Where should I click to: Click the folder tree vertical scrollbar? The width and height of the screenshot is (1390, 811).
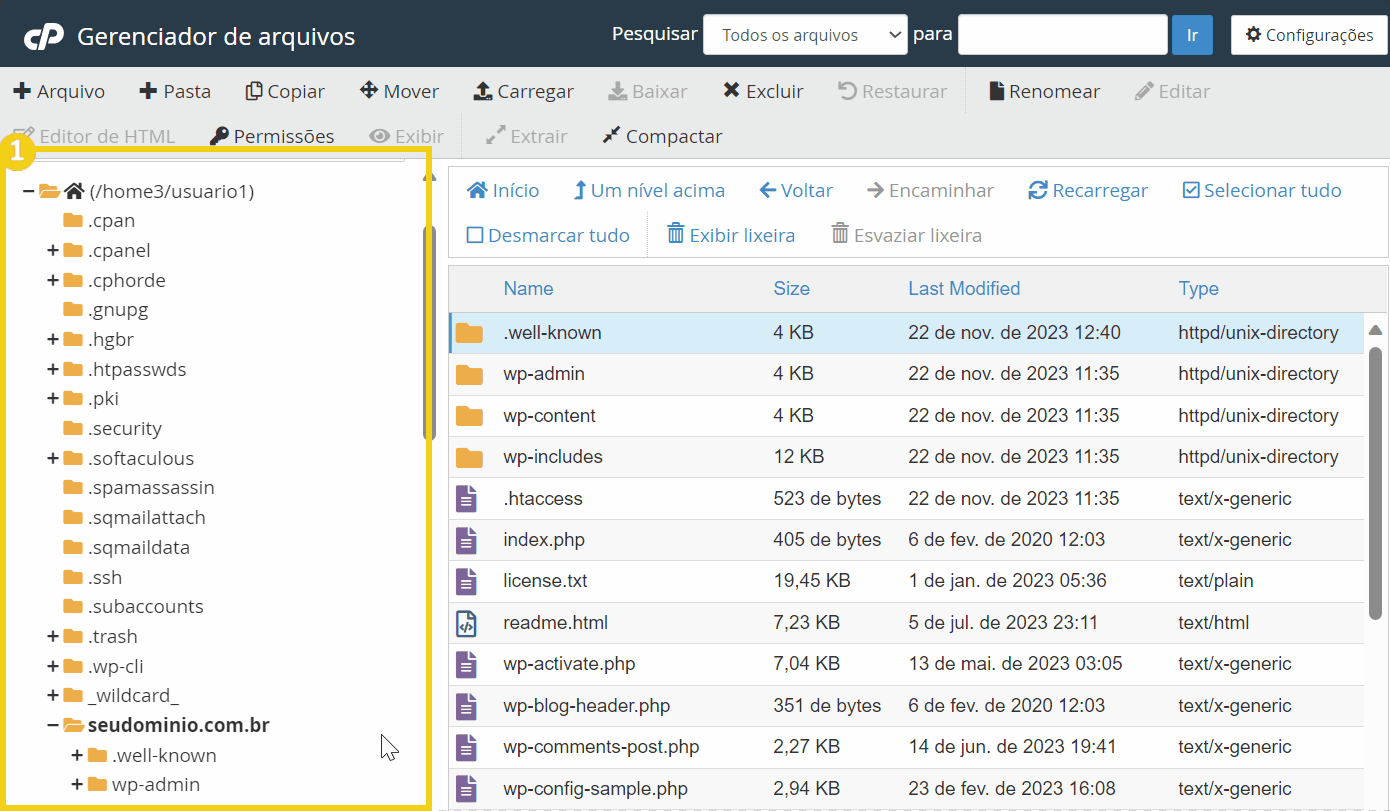(x=429, y=333)
